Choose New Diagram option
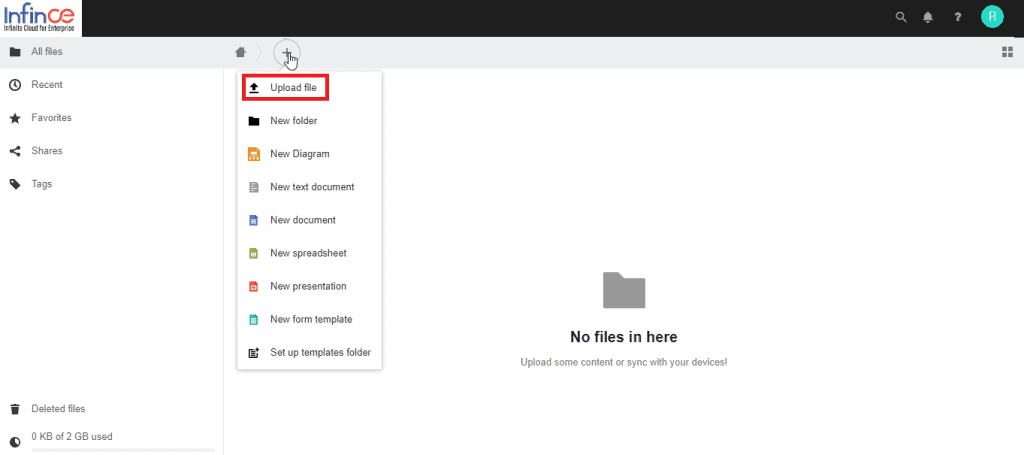1024x455 pixels. tap(299, 154)
